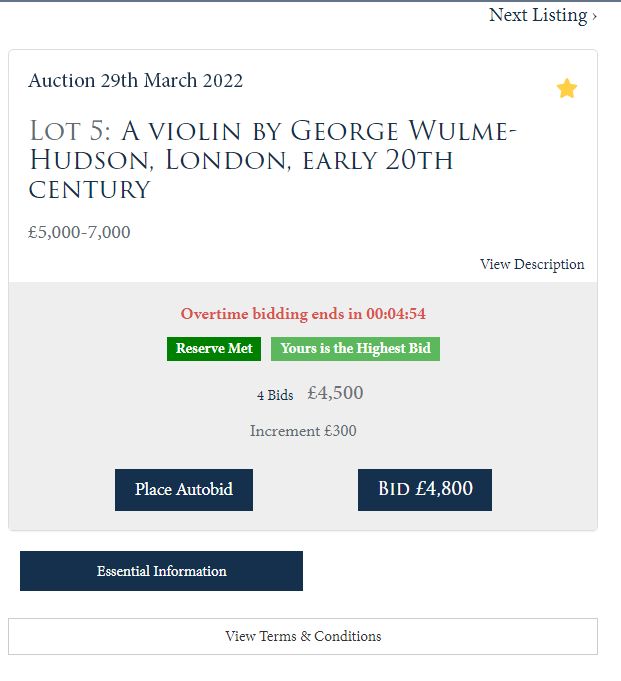The image size is (621, 681).
Task: Open the View Description link
Action: [x=532, y=264]
